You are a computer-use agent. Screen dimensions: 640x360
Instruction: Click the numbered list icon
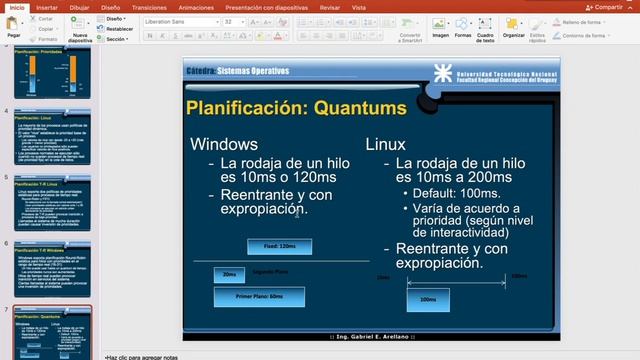coord(320,22)
